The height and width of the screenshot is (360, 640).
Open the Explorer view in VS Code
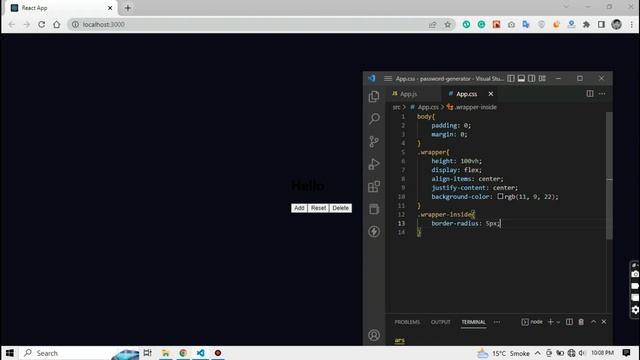[x=374, y=96]
